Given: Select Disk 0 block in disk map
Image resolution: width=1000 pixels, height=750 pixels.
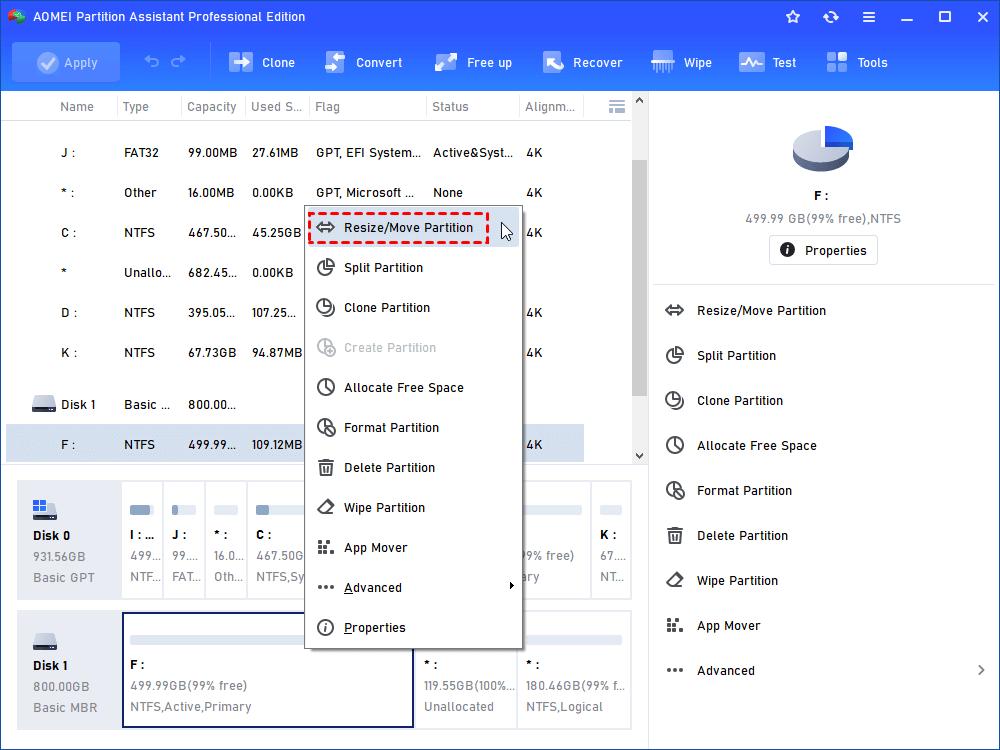Looking at the screenshot, I should coord(69,540).
